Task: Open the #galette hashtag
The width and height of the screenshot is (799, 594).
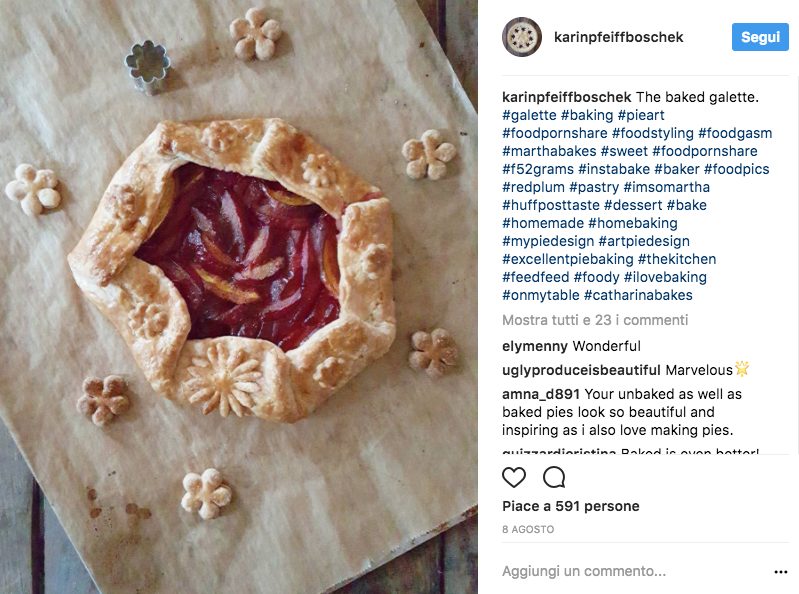Action: (x=529, y=115)
